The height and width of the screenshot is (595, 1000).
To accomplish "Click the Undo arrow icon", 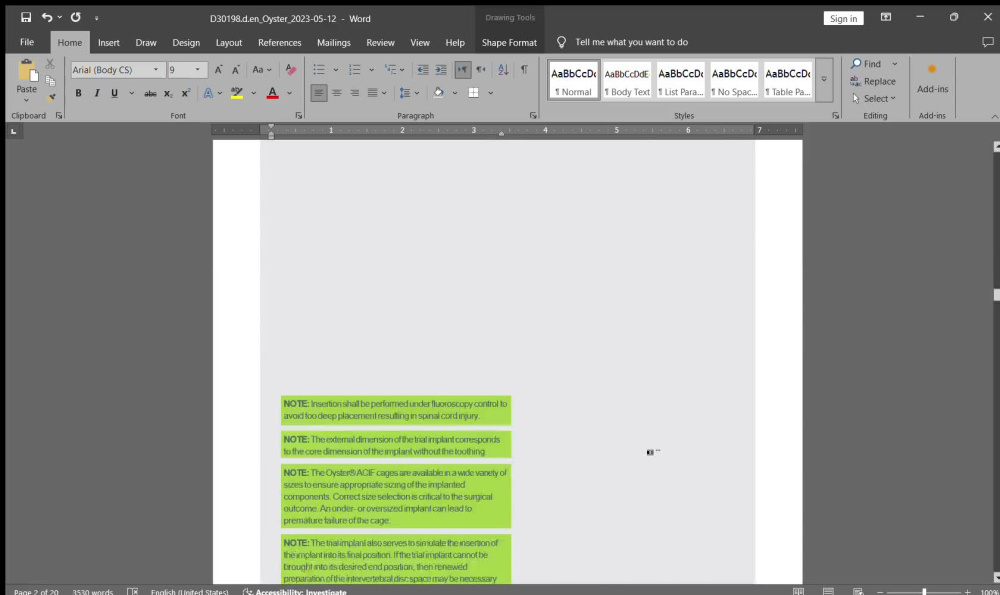I will [x=47, y=18].
